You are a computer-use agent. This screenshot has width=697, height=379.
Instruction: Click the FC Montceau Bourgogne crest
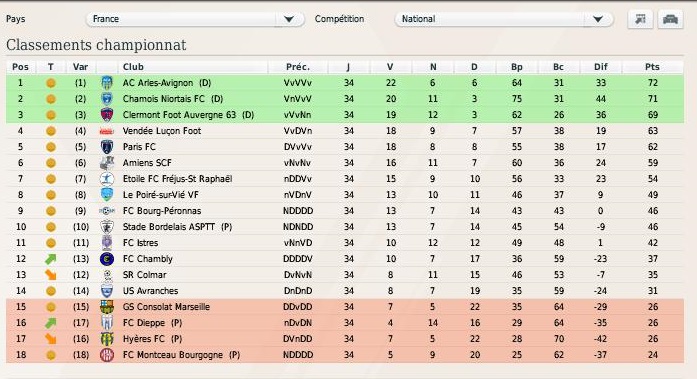point(107,355)
